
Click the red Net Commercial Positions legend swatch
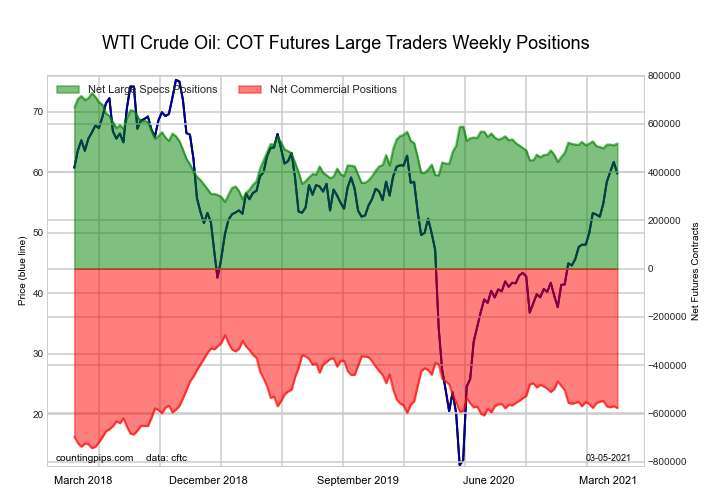coord(250,90)
